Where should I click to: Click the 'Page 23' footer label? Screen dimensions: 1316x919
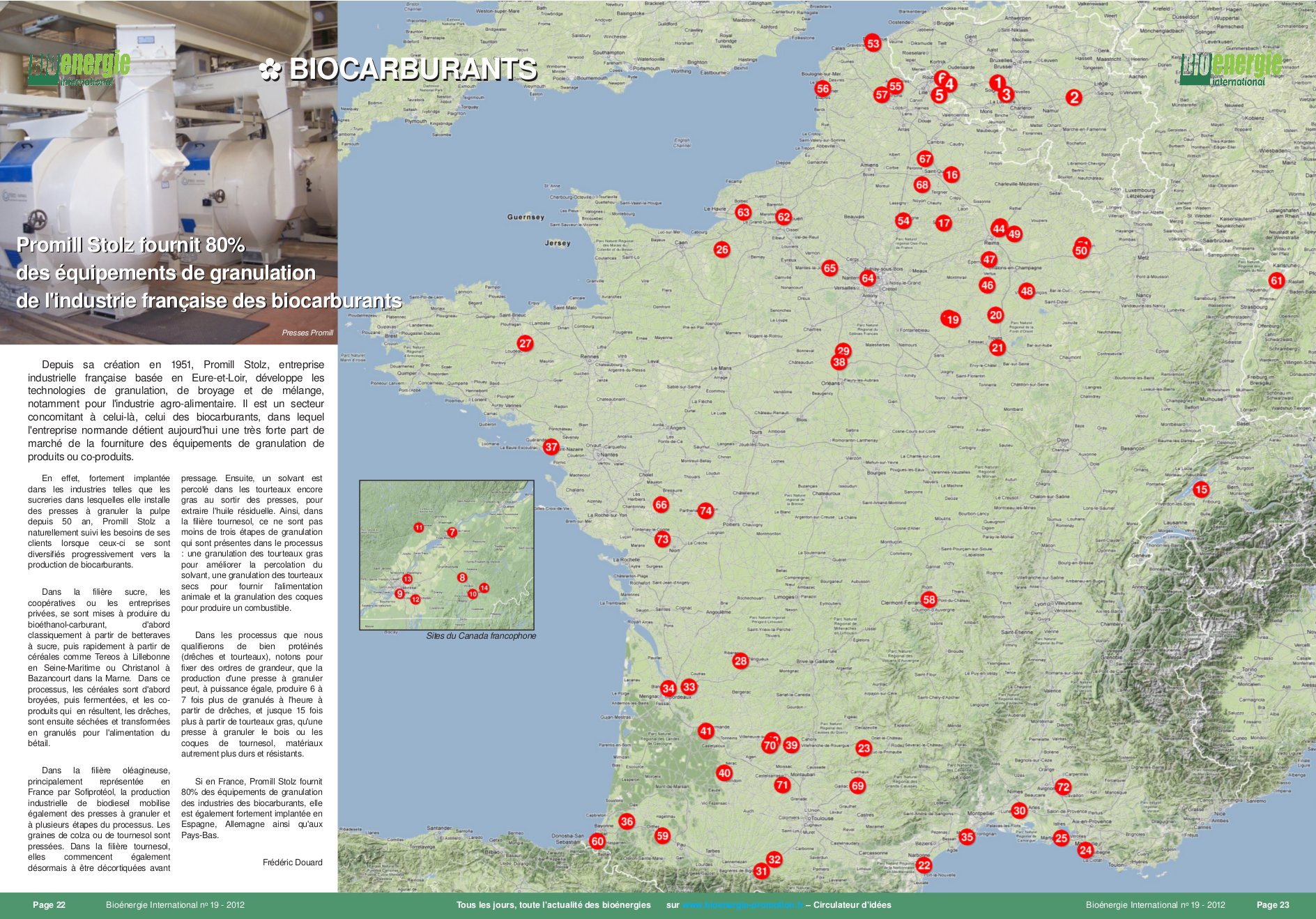1273,905
